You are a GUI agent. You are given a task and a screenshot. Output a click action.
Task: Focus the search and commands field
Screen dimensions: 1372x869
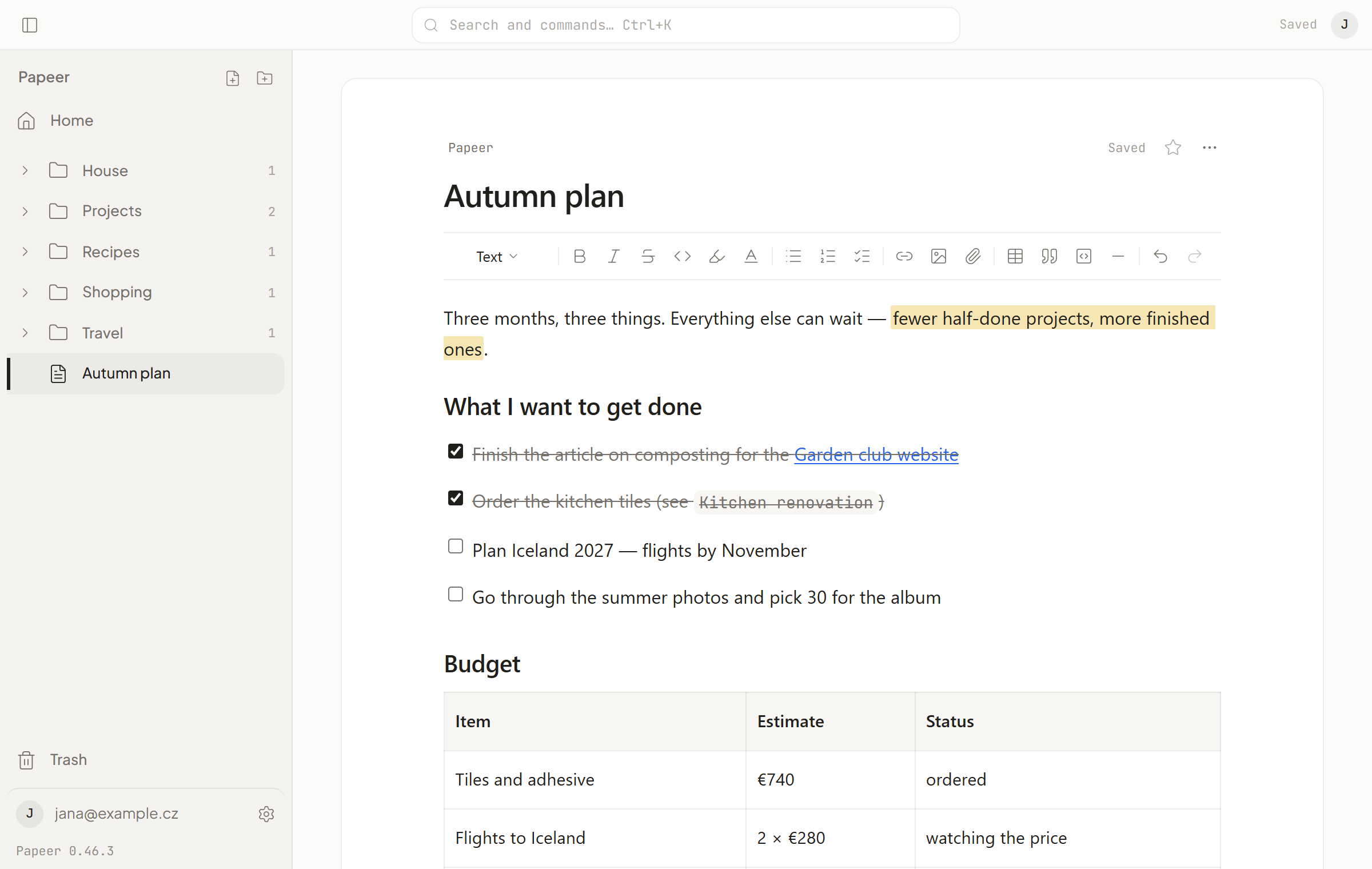[x=685, y=25]
